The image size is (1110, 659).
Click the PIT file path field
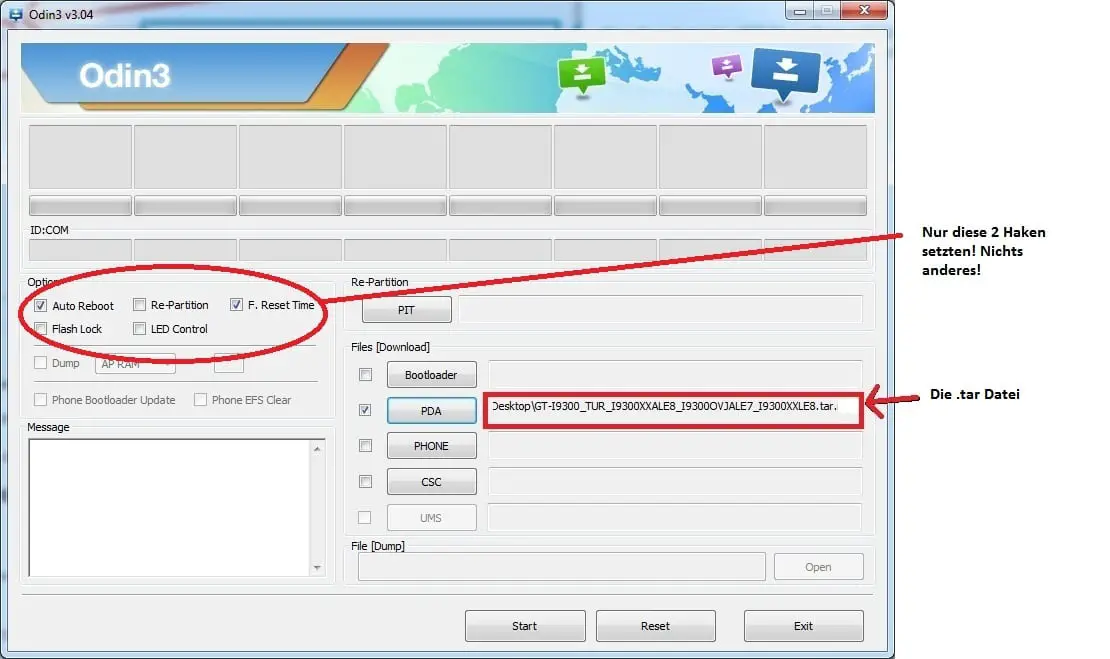[x=660, y=309]
